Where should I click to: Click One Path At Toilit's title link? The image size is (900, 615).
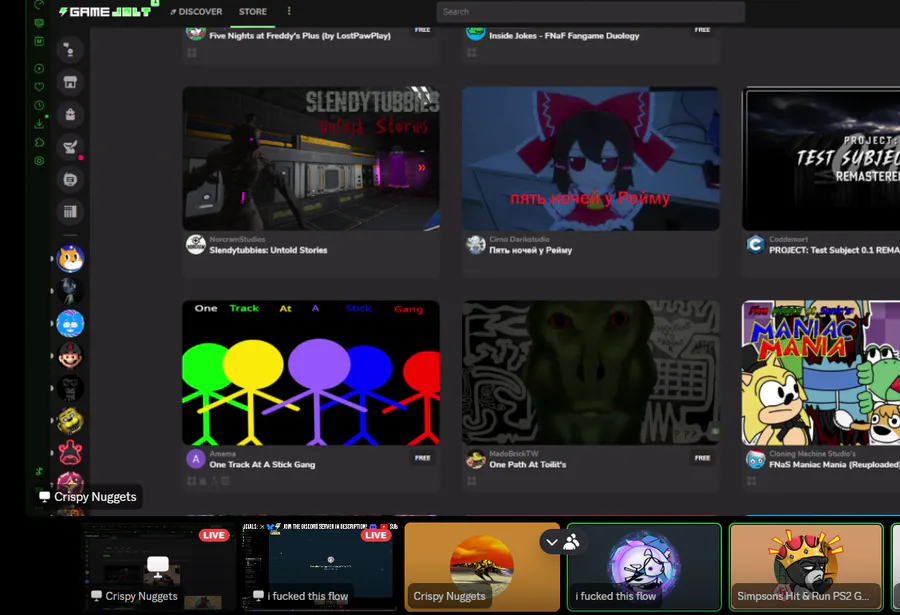(x=527, y=465)
